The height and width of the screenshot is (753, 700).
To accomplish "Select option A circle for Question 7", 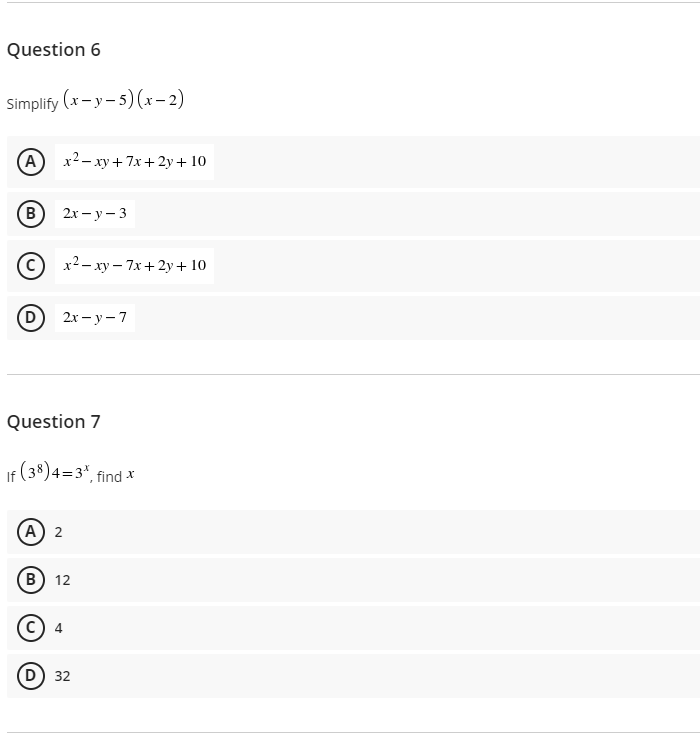I will (31, 531).
